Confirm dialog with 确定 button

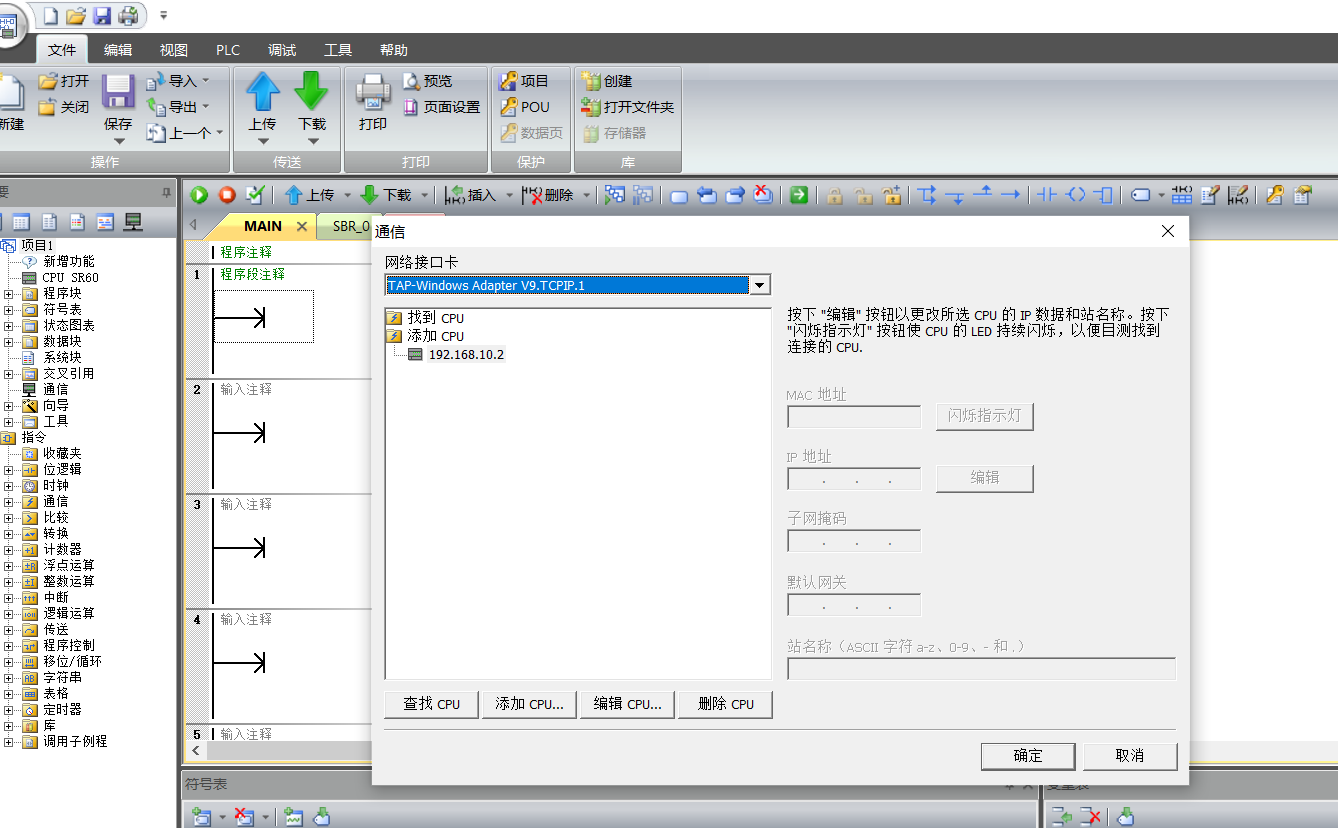pyautogui.click(x=1028, y=756)
